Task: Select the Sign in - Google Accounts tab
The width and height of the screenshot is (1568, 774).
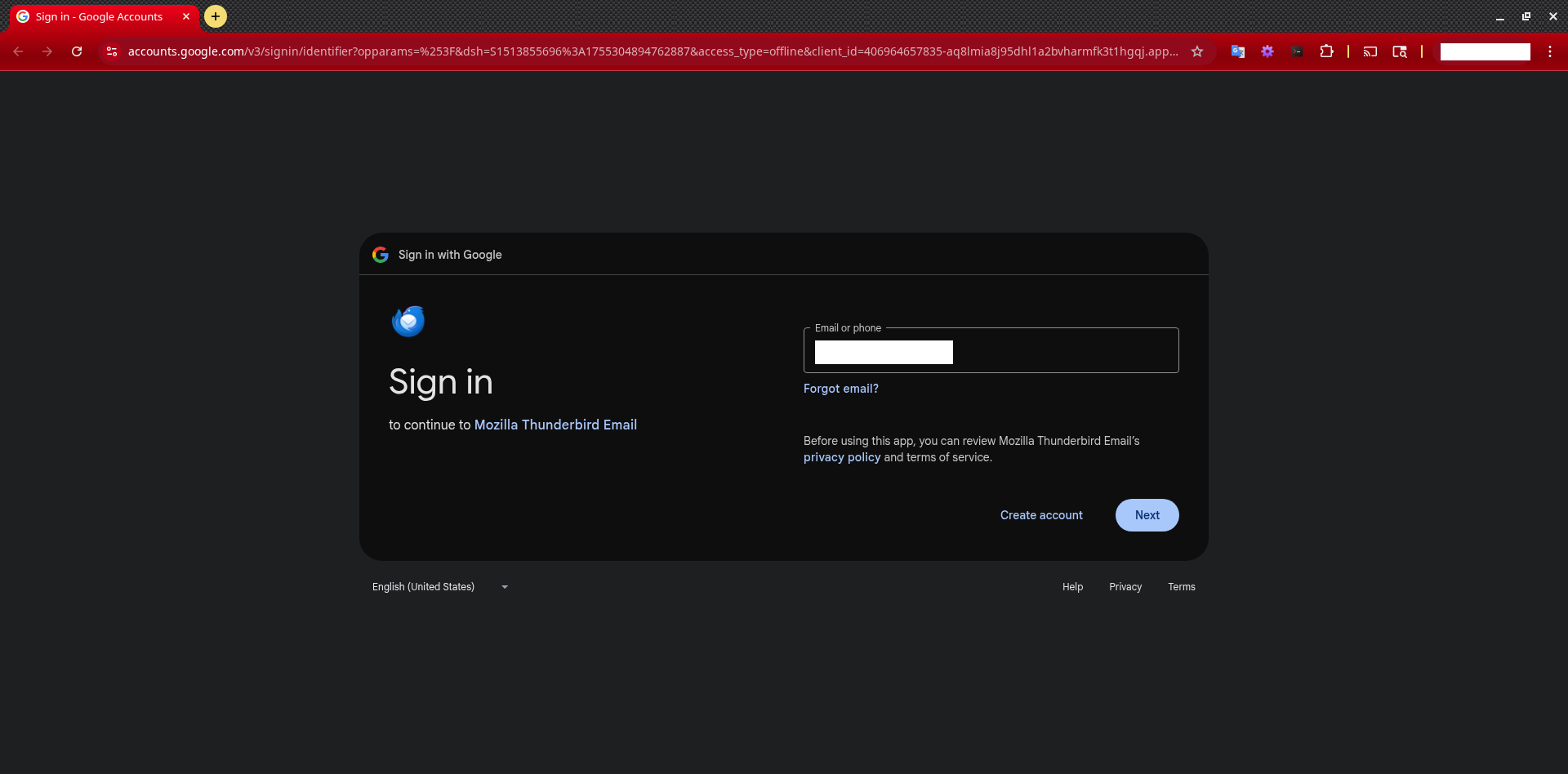Action: click(x=99, y=17)
